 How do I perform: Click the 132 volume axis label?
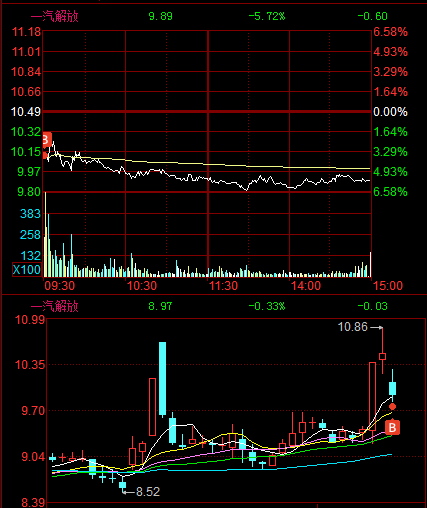[x=31, y=256]
